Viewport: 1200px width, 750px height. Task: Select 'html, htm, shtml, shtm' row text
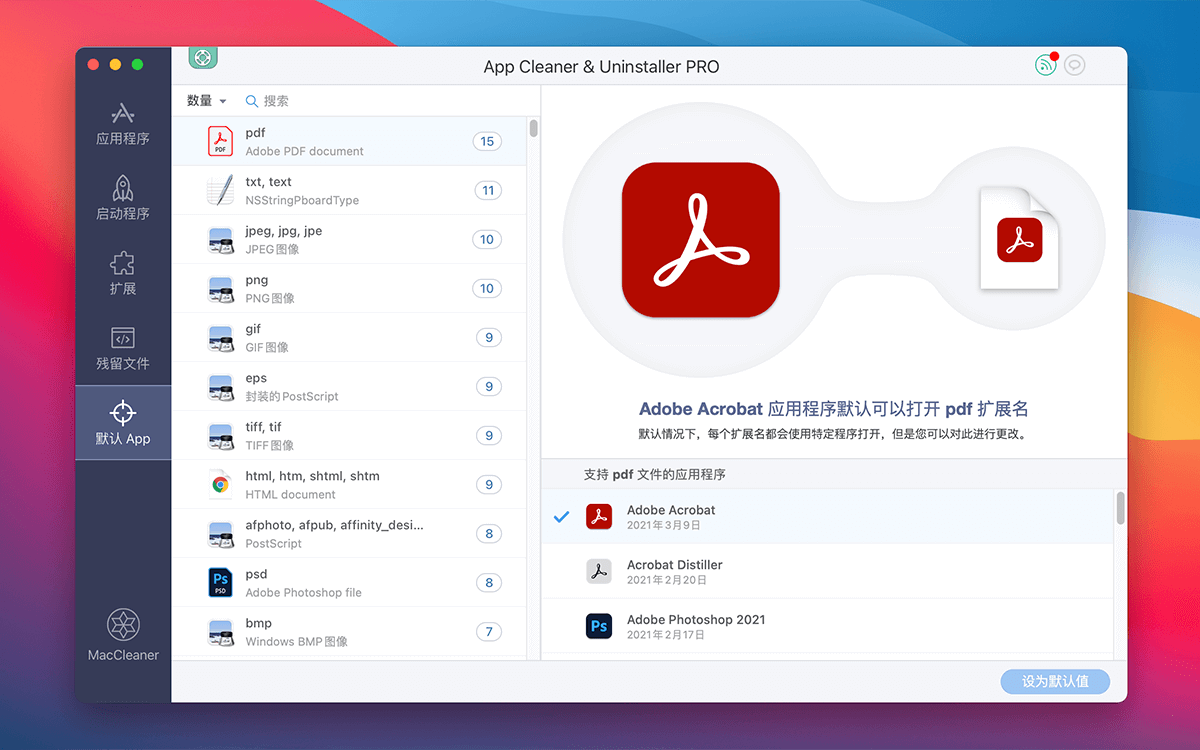pos(312,476)
